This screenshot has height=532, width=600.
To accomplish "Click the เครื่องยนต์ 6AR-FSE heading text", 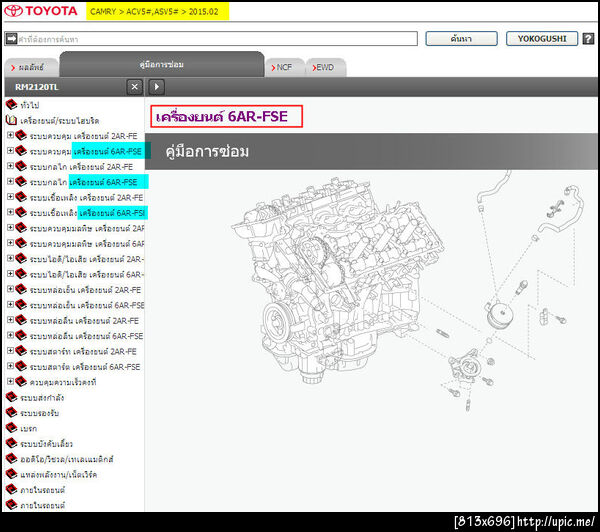I will point(222,116).
